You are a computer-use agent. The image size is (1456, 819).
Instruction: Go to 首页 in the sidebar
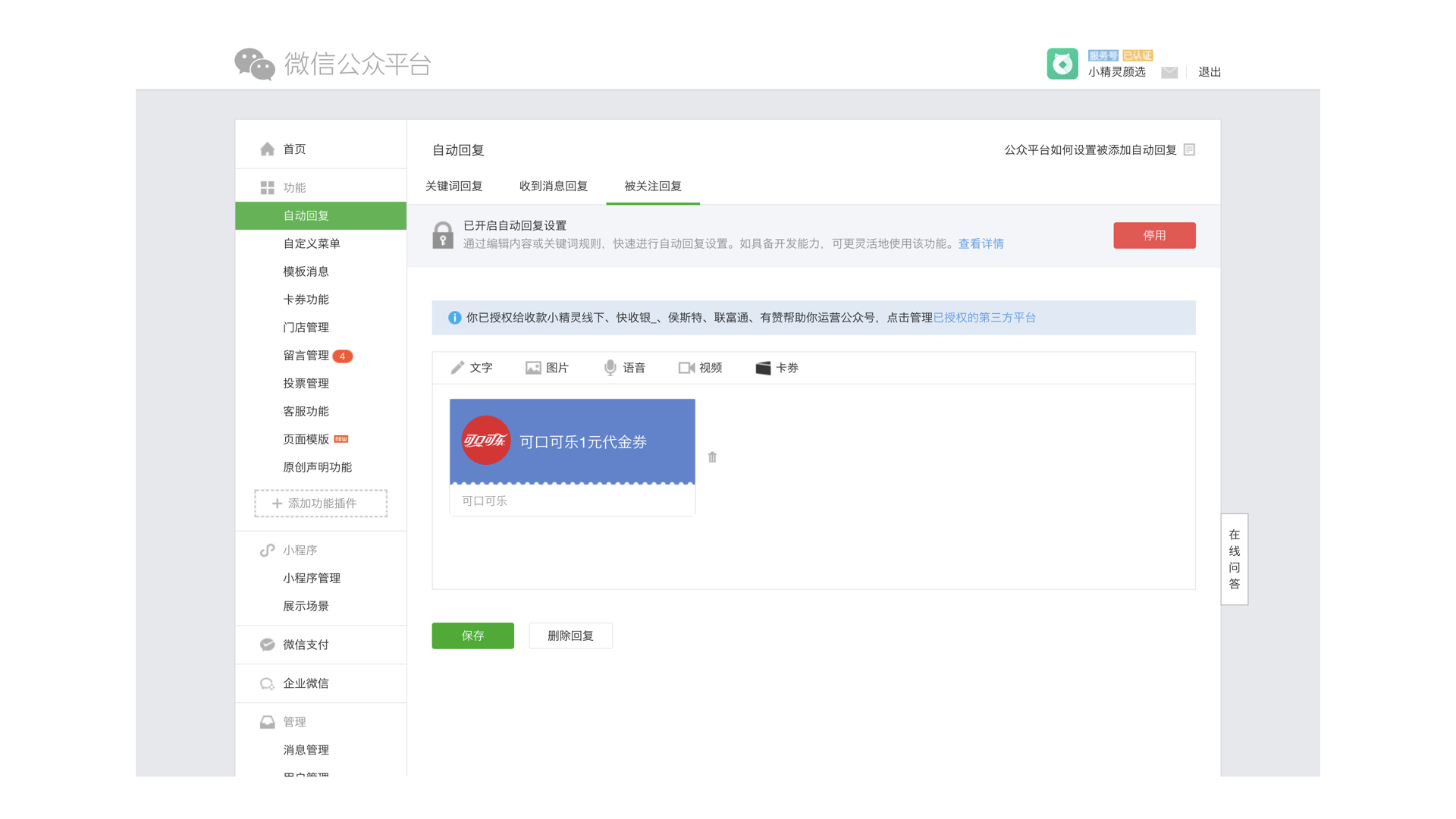[x=294, y=149]
